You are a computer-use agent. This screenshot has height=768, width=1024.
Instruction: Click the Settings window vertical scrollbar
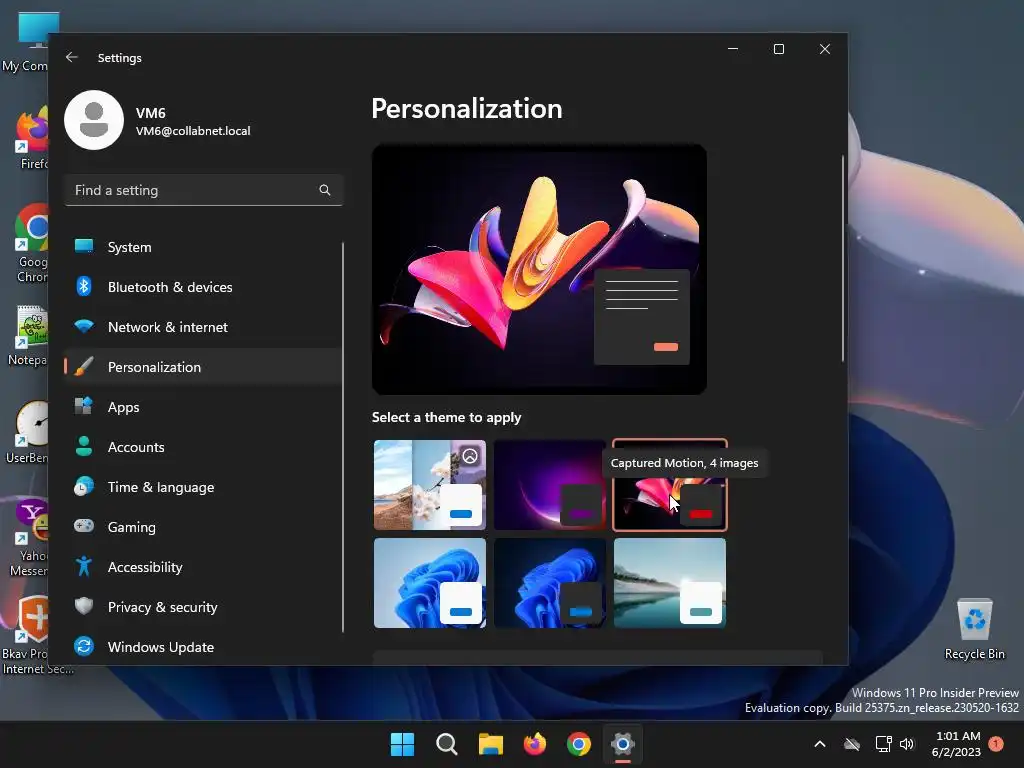tap(842, 258)
